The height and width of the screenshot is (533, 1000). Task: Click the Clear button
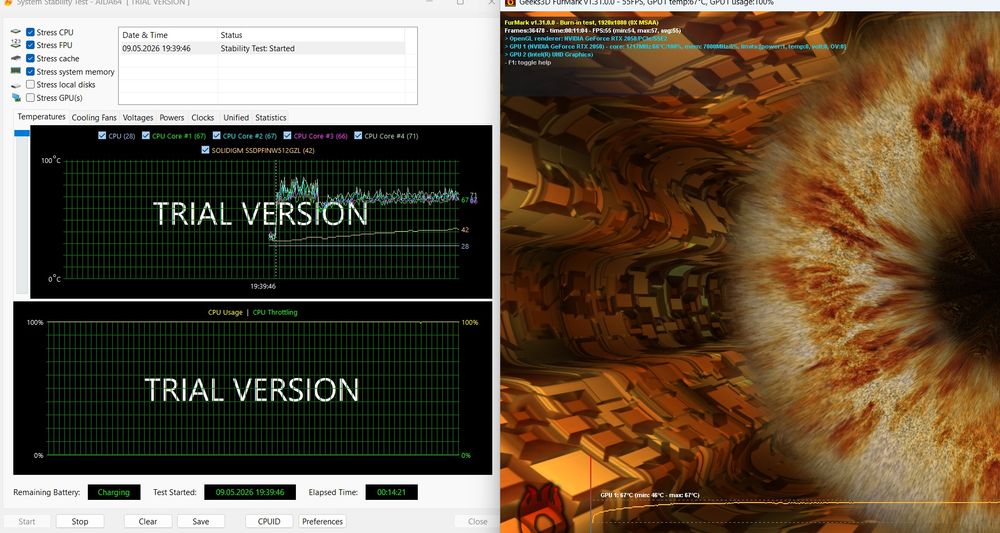coord(148,521)
